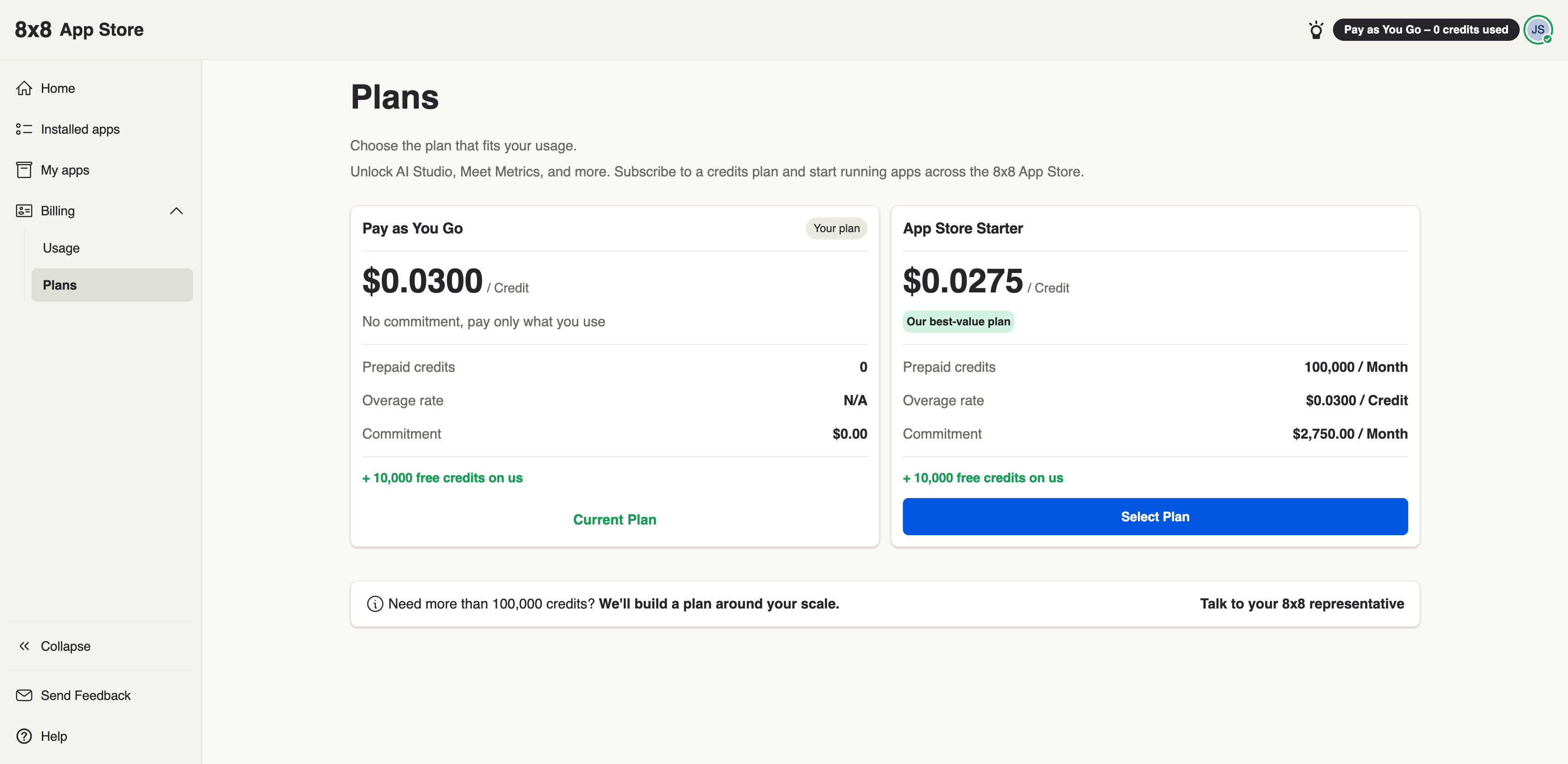This screenshot has height=764, width=1568.
Task: Open Installed apps page
Action: (x=80, y=129)
